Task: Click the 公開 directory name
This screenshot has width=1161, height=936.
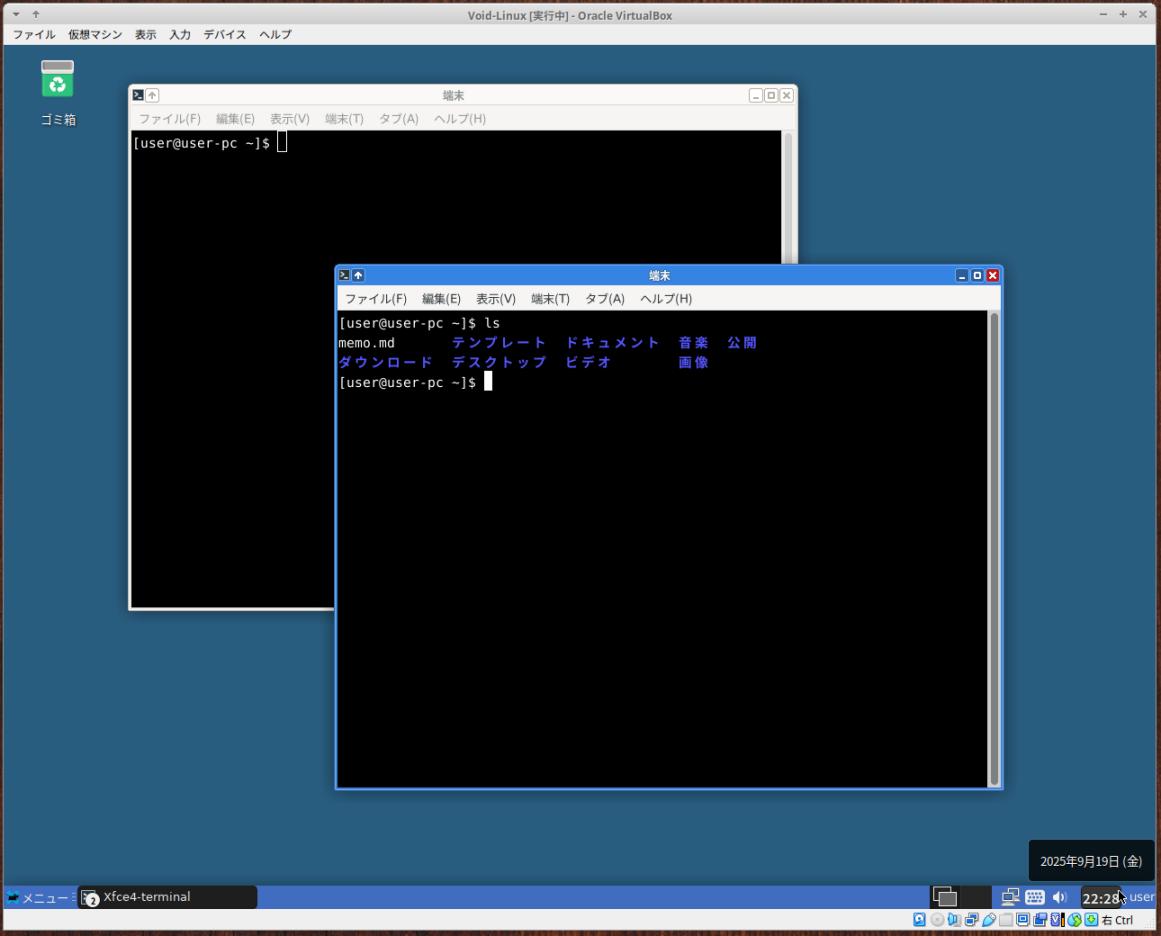Action: pyautogui.click(x=742, y=342)
